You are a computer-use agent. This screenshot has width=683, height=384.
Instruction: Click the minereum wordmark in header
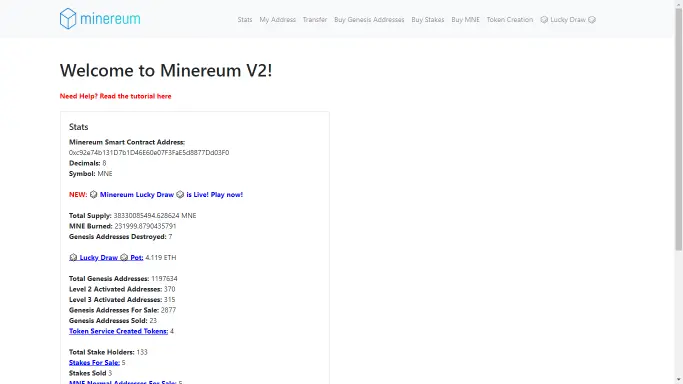pyautogui.click(x=110, y=19)
